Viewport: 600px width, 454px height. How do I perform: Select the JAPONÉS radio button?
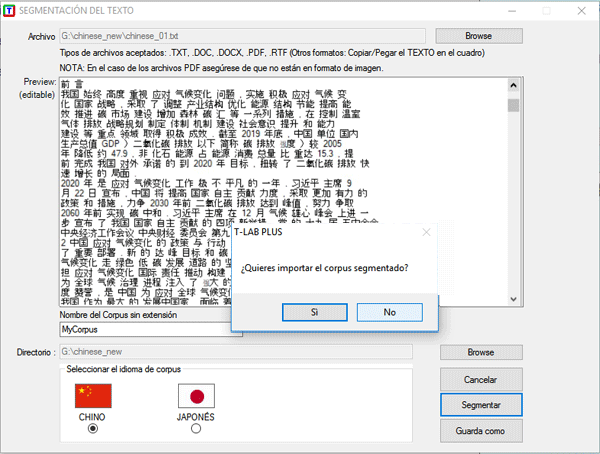195,429
